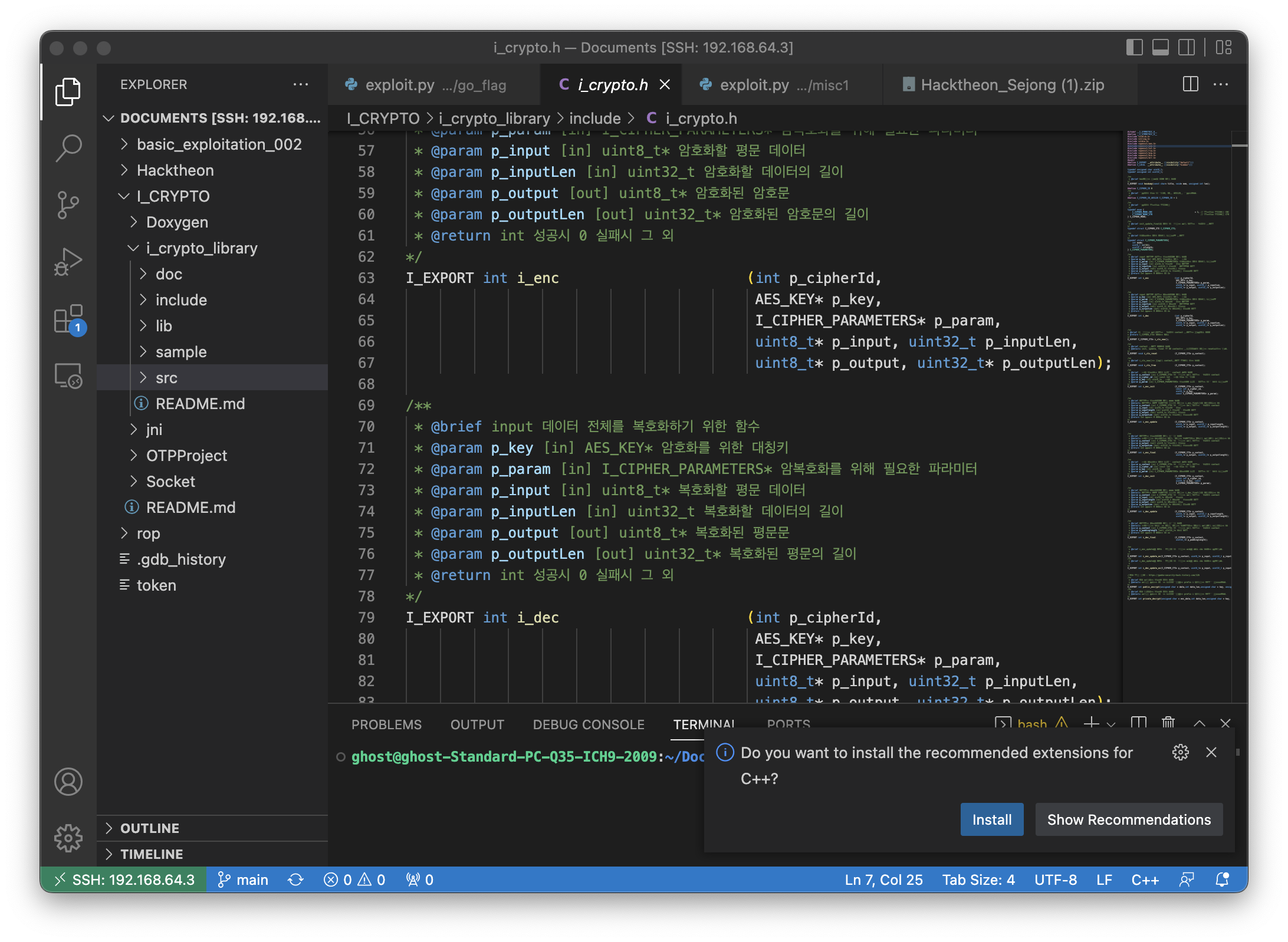The width and height of the screenshot is (1288, 942).
Task: Click the Install button for C++ extensions
Action: (991, 819)
